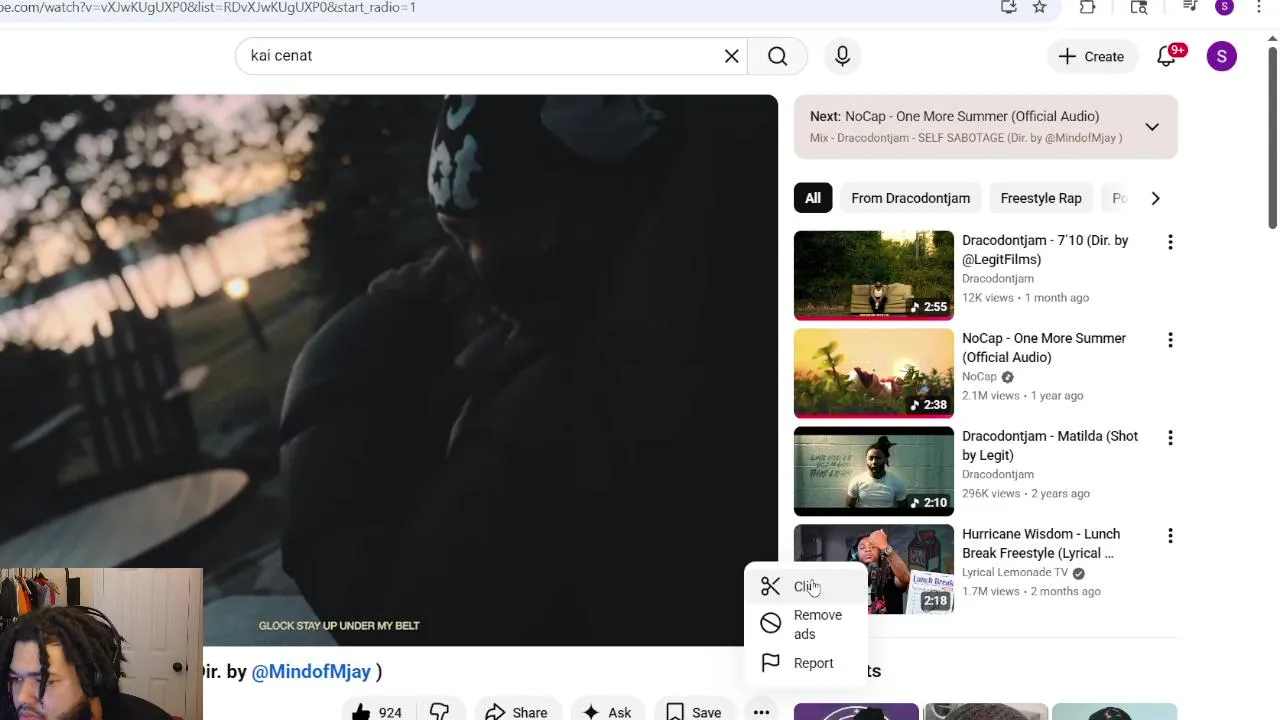Close the three-dot more actions menu button

point(761,712)
